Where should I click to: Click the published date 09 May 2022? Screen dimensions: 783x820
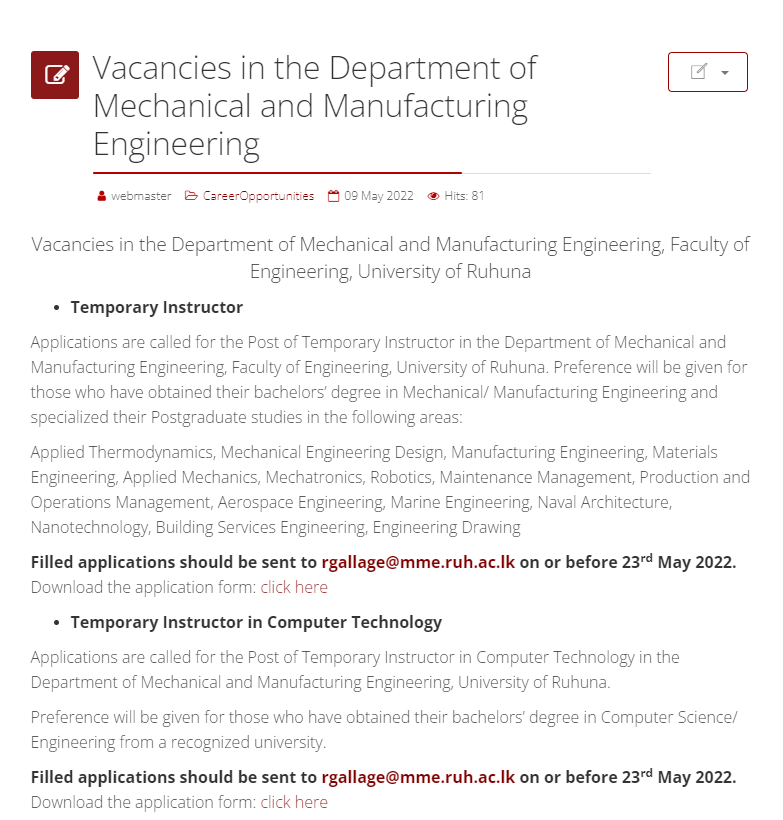pyautogui.click(x=378, y=196)
